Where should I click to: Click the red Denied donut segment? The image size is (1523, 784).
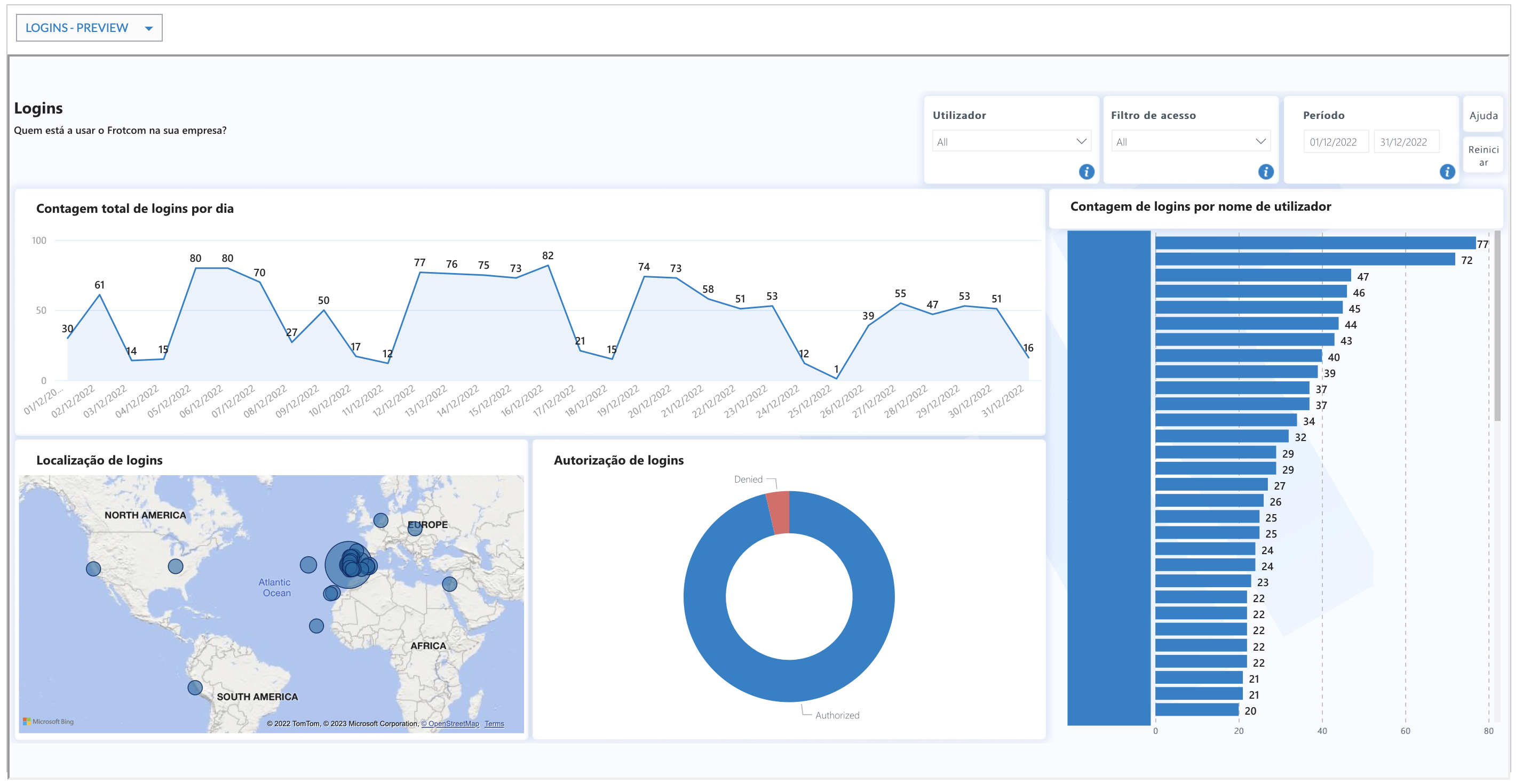[x=779, y=512]
